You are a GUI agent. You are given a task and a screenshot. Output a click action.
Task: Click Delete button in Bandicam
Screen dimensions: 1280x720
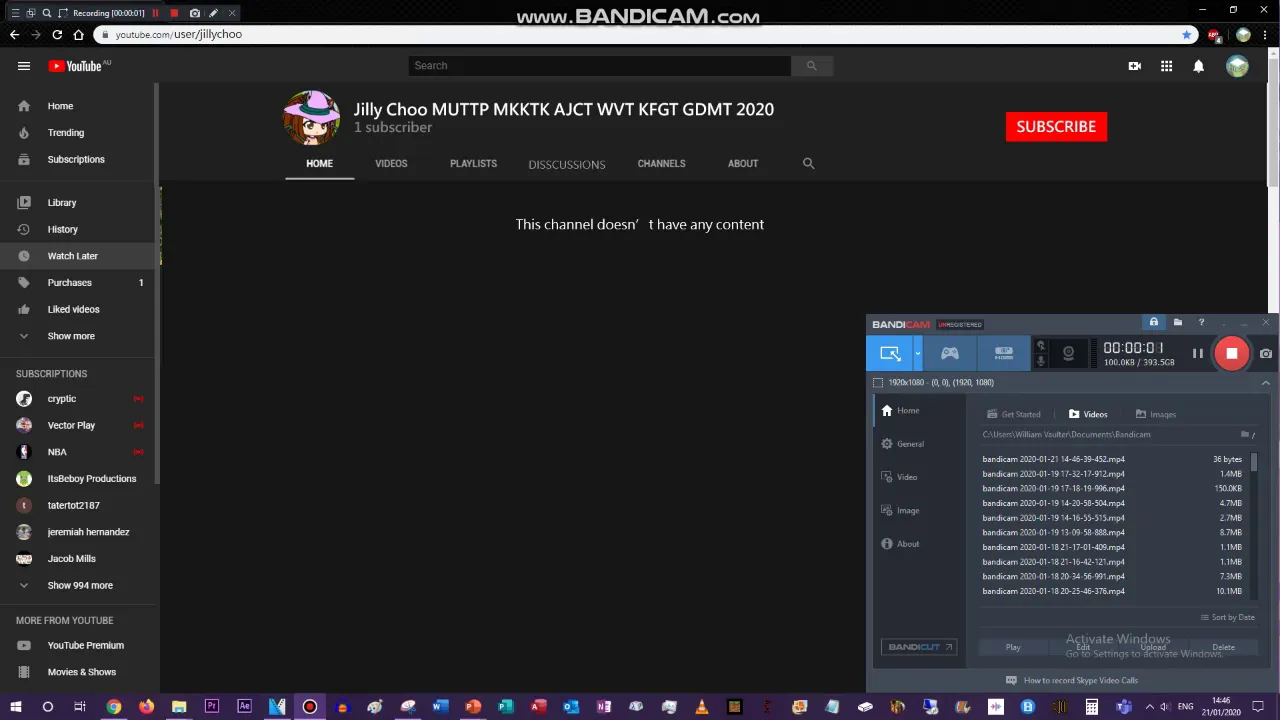click(1224, 648)
